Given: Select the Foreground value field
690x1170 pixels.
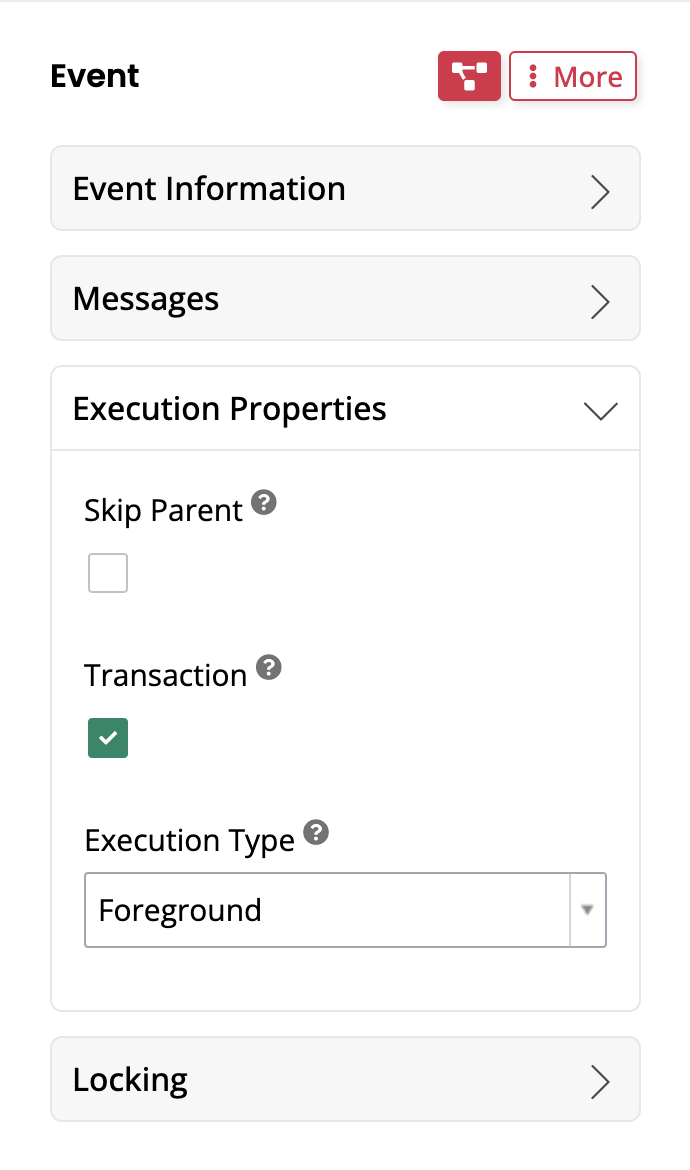Looking at the screenshot, I should click(330, 909).
